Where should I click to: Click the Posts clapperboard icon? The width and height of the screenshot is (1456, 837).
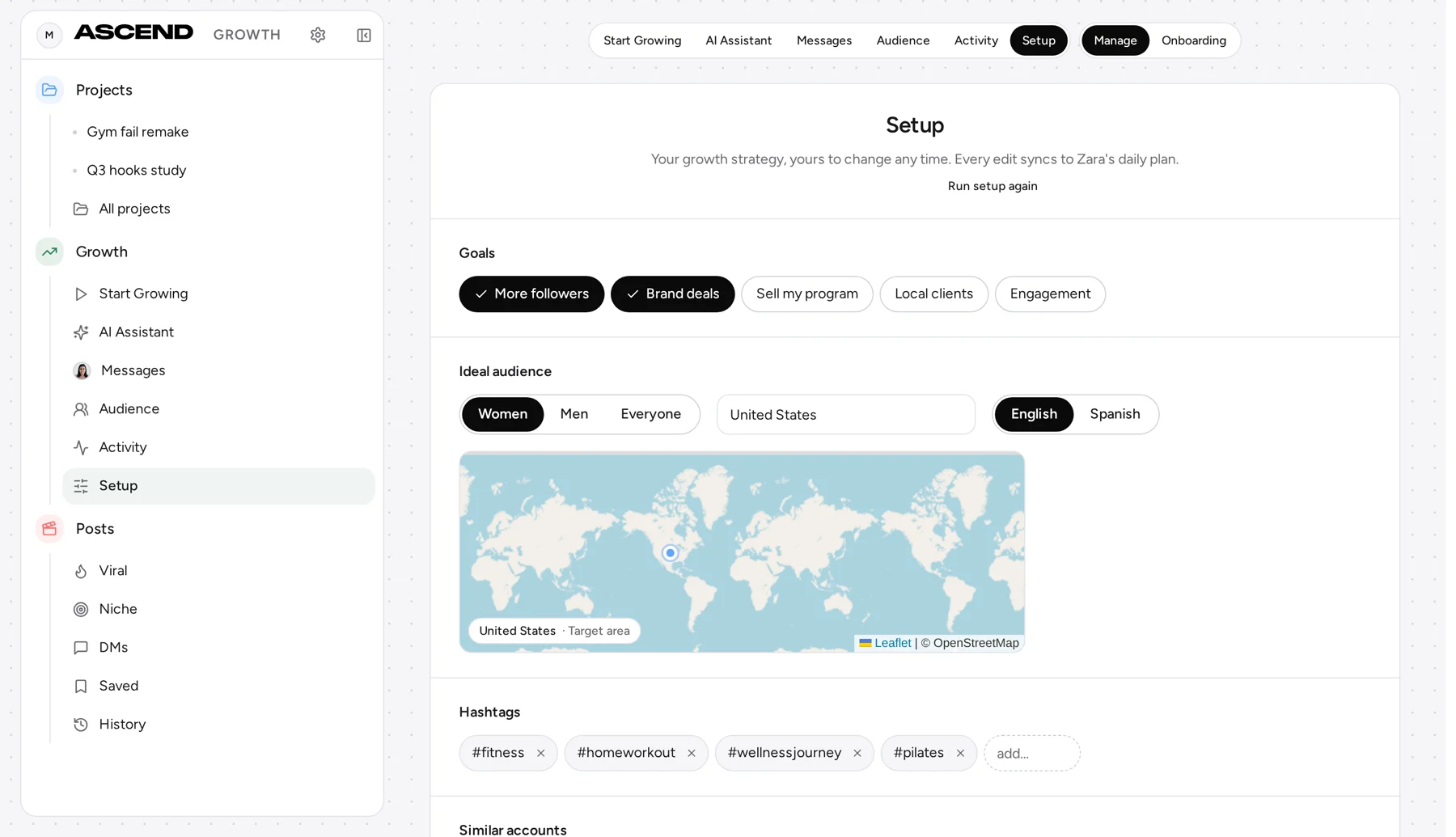coord(49,529)
